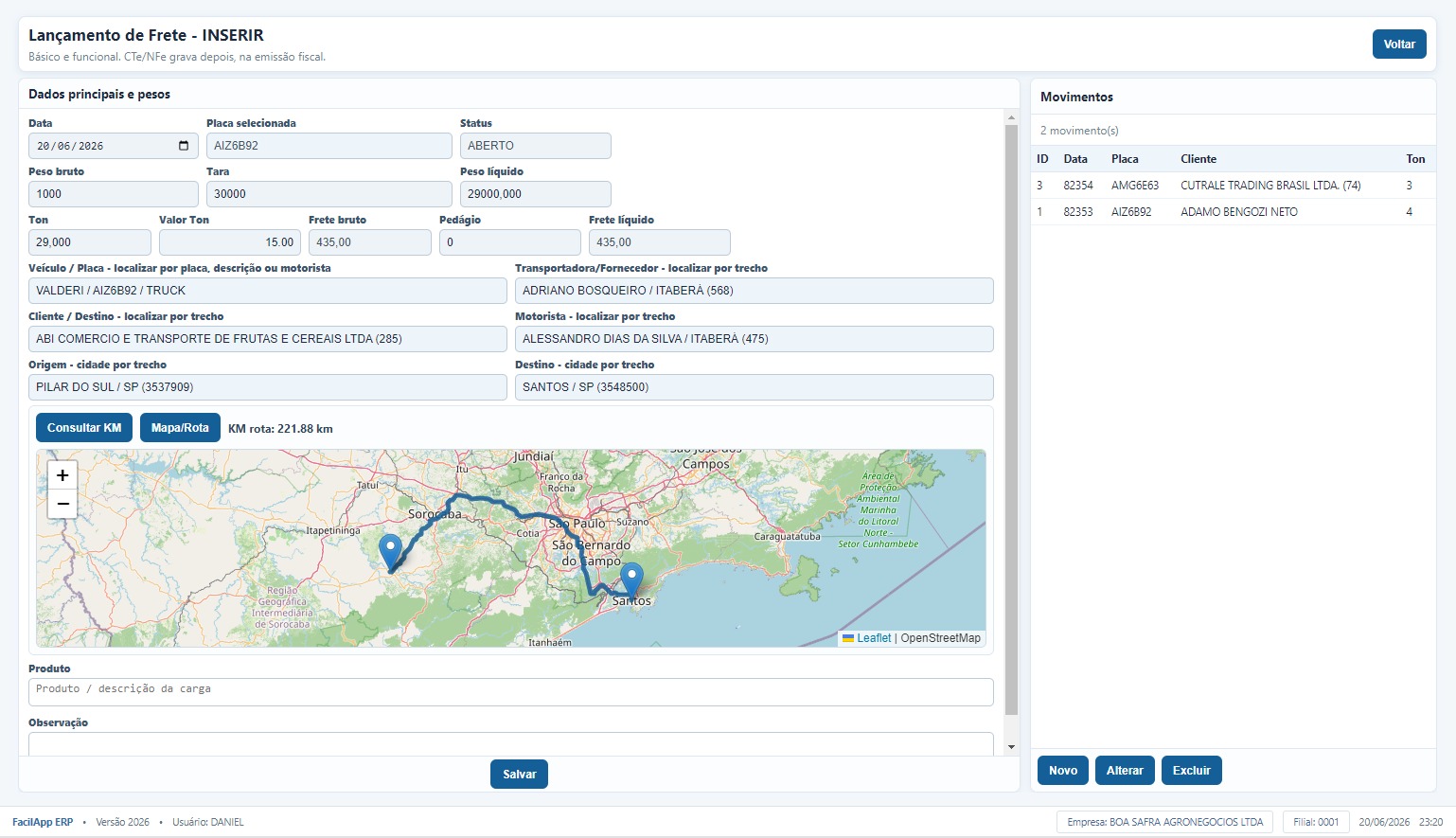The image size is (1456, 838).
Task: Select the Status field showing ABERTO
Action: click(x=536, y=146)
